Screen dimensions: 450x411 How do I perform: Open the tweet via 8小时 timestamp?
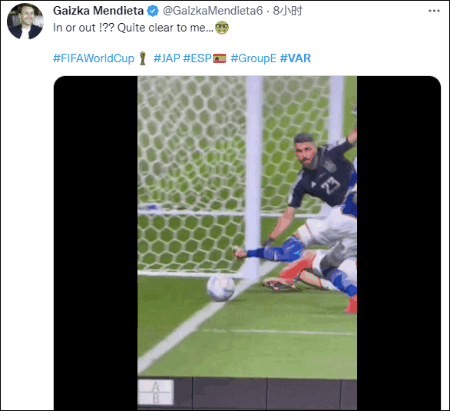288,11
